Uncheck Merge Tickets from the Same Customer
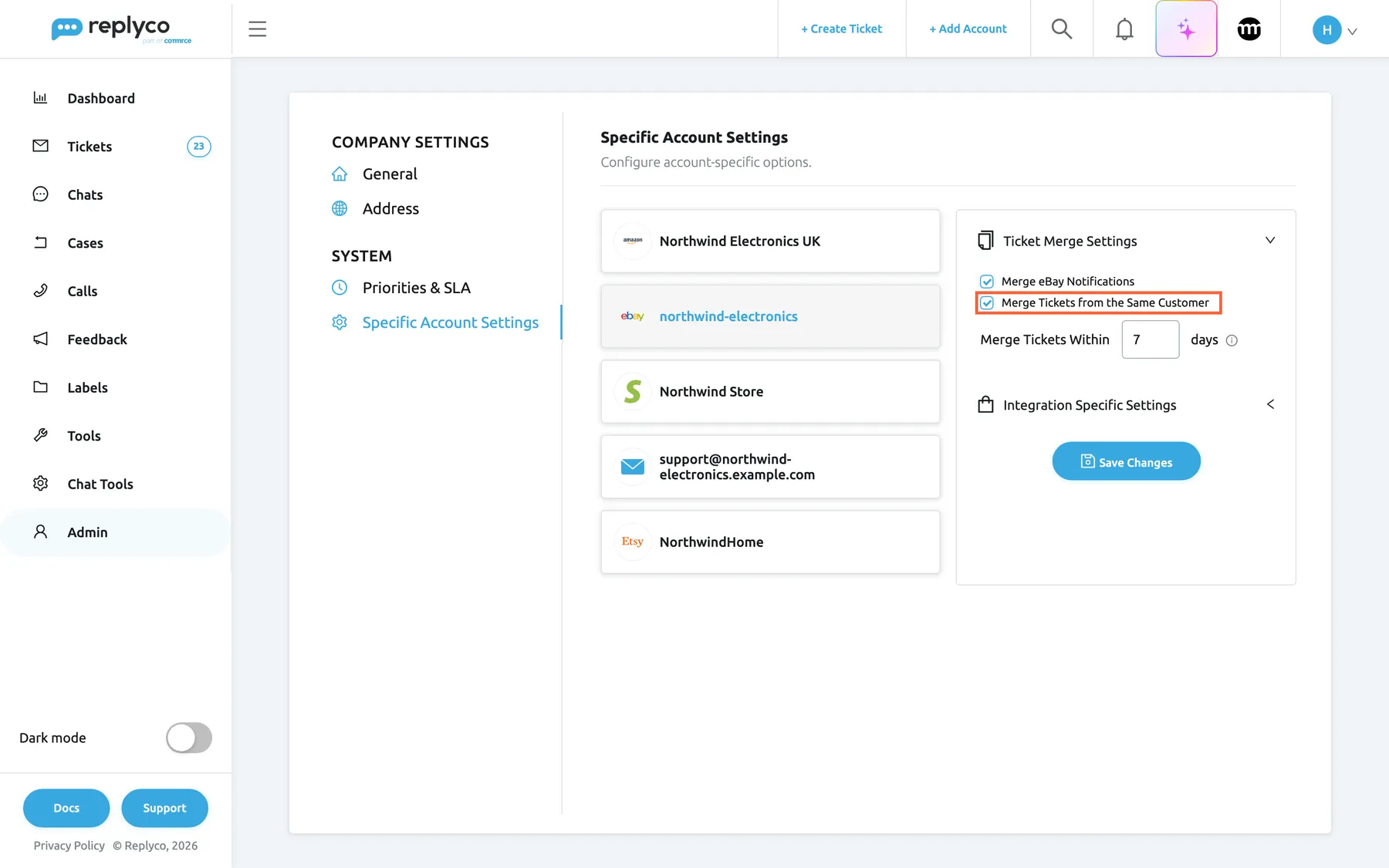The image size is (1389, 868). (987, 303)
